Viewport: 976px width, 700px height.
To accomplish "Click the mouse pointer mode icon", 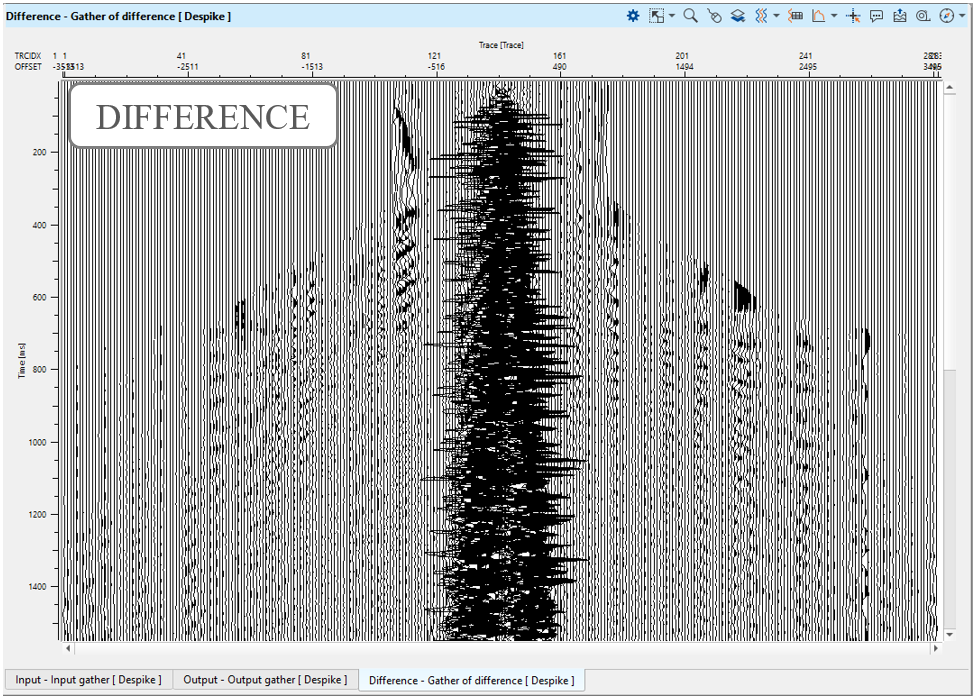I will (x=714, y=16).
